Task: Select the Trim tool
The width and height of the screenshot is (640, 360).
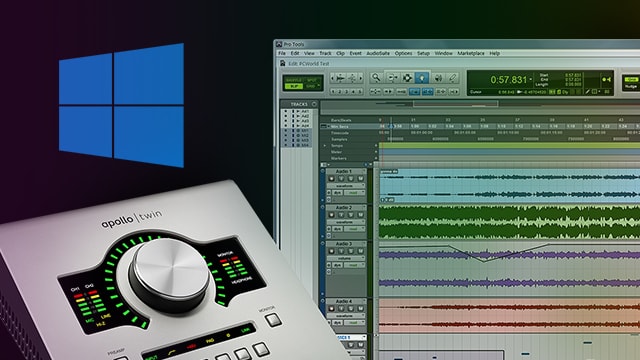Action: (x=392, y=78)
